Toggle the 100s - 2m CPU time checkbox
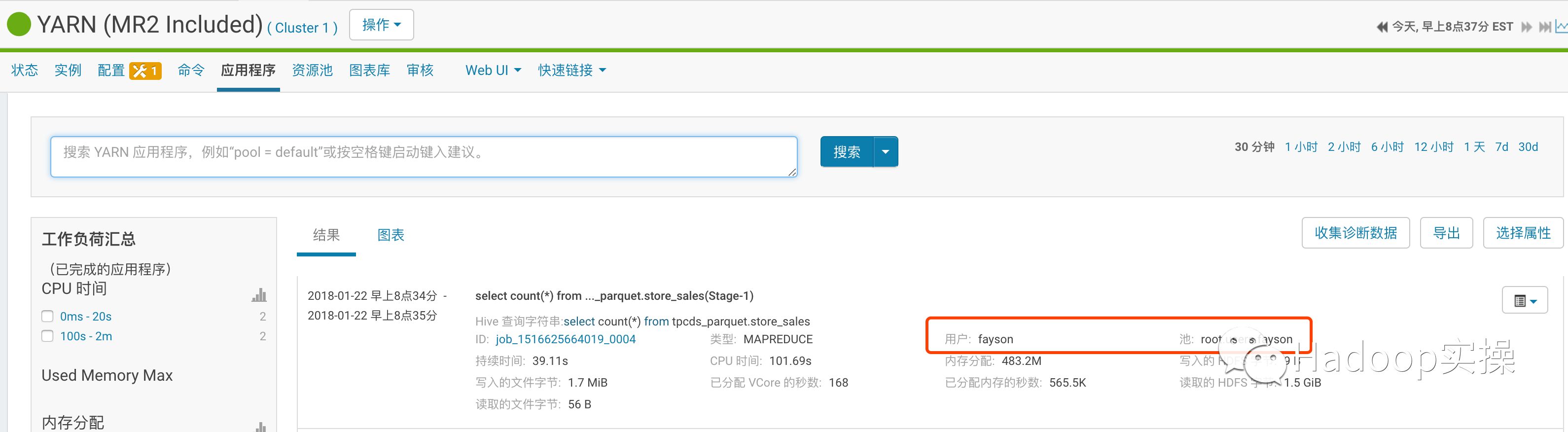The width and height of the screenshot is (1568, 432). 47,336
